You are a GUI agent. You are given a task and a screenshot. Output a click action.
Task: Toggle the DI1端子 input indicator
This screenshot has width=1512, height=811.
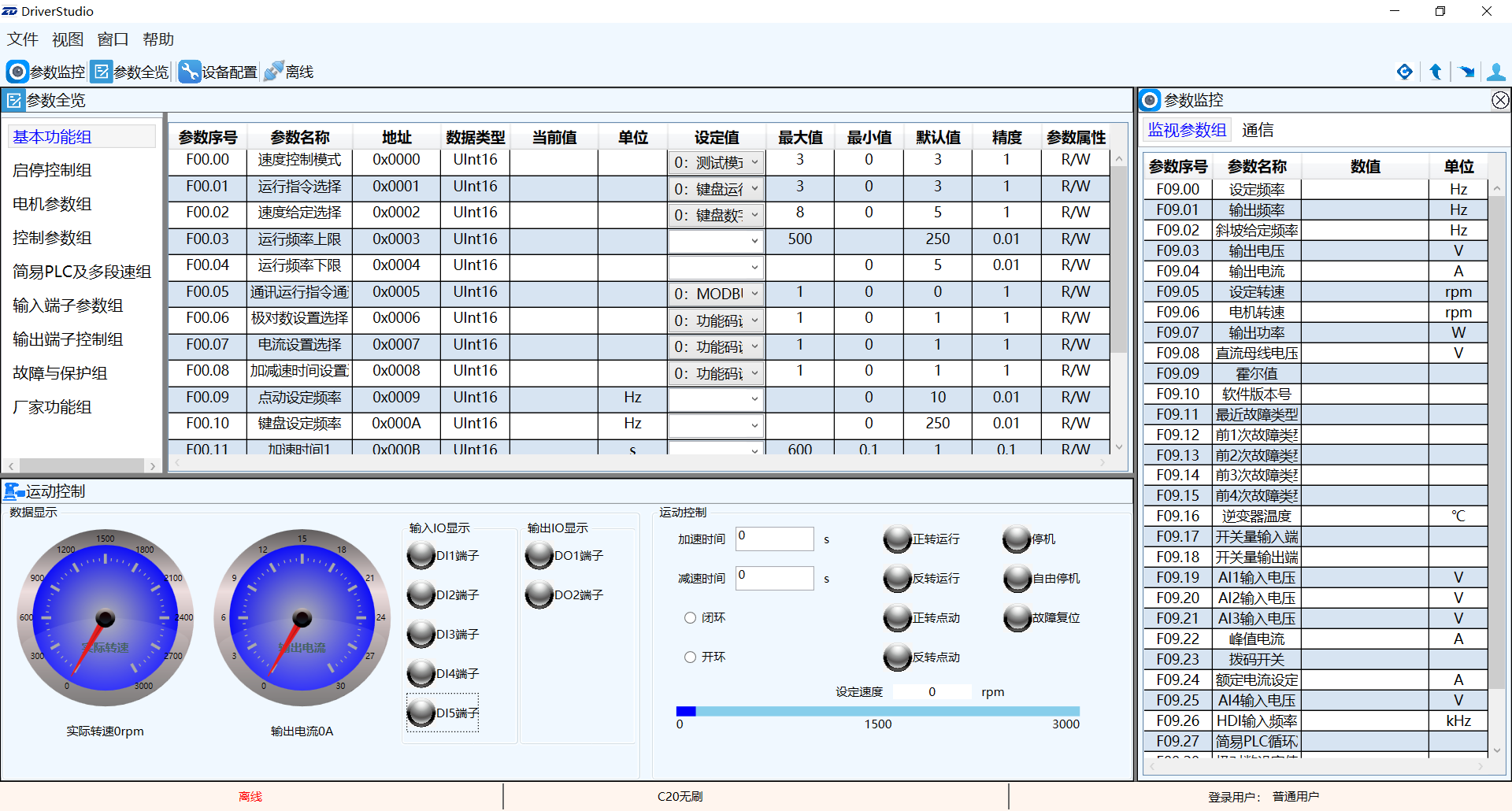point(421,556)
